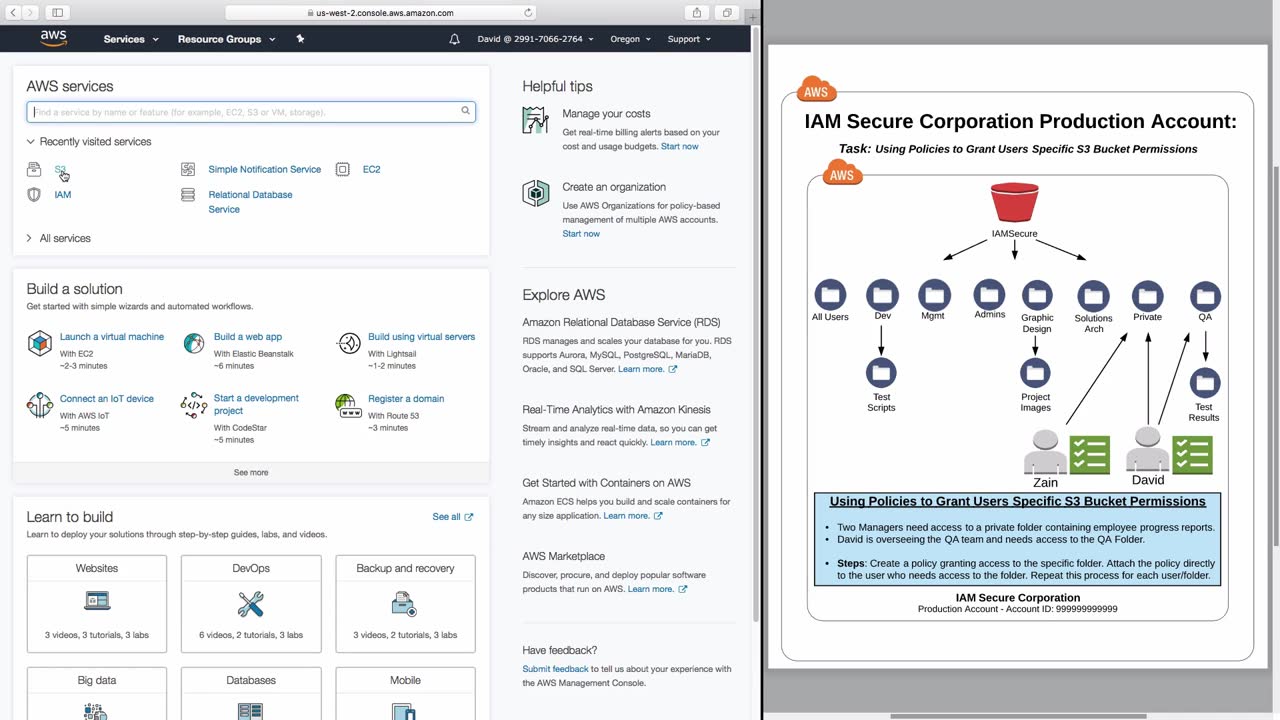Click the DevOps tools icon
This screenshot has width=1280, height=720.
coord(251,603)
